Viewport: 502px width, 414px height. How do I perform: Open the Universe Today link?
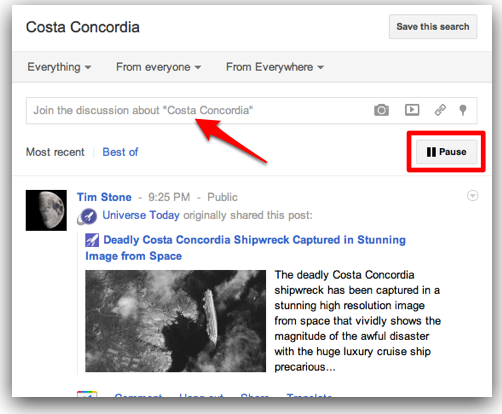pyautogui.click(x=141, y=215)
